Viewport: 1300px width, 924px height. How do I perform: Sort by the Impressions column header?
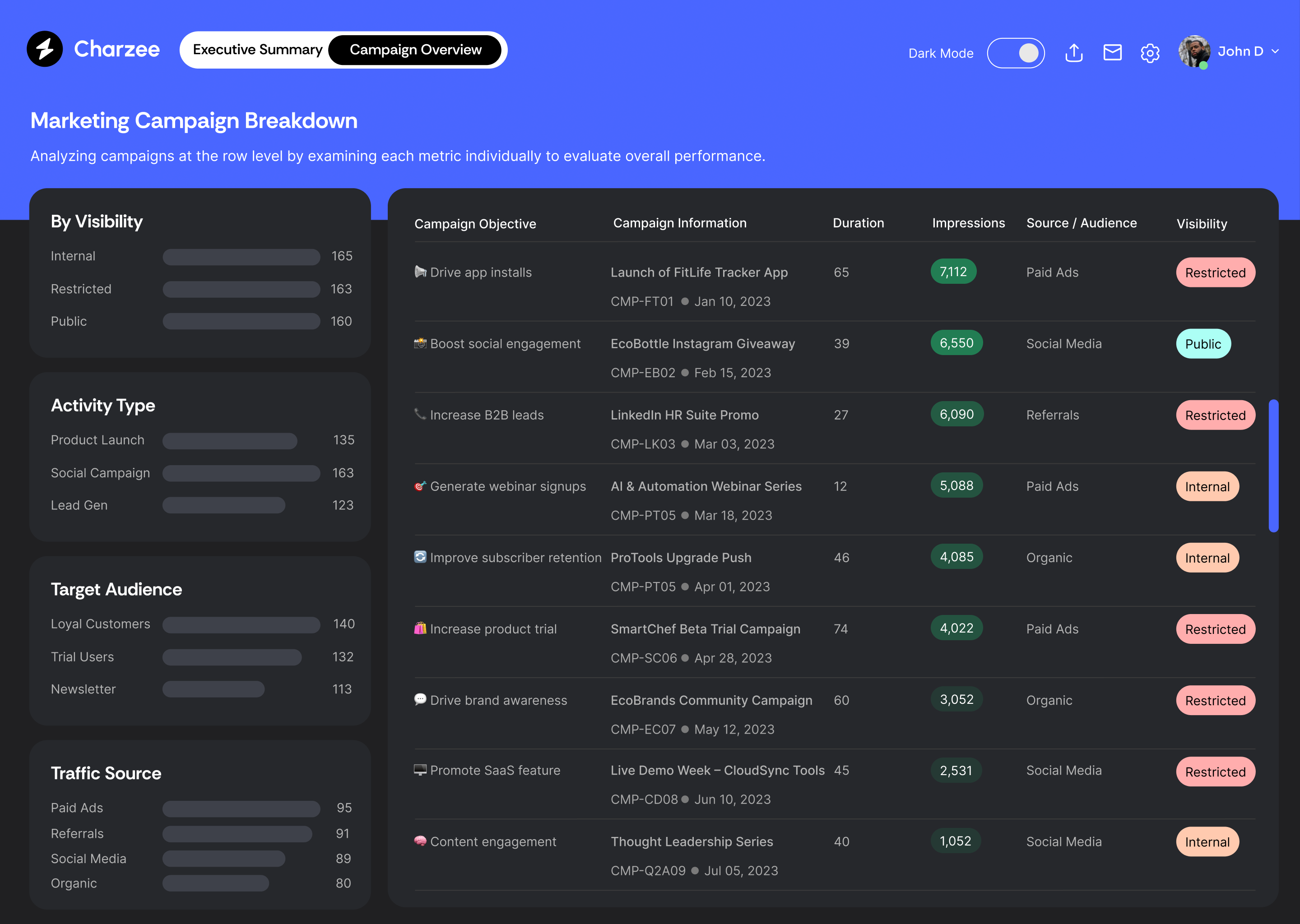(968, 223)
